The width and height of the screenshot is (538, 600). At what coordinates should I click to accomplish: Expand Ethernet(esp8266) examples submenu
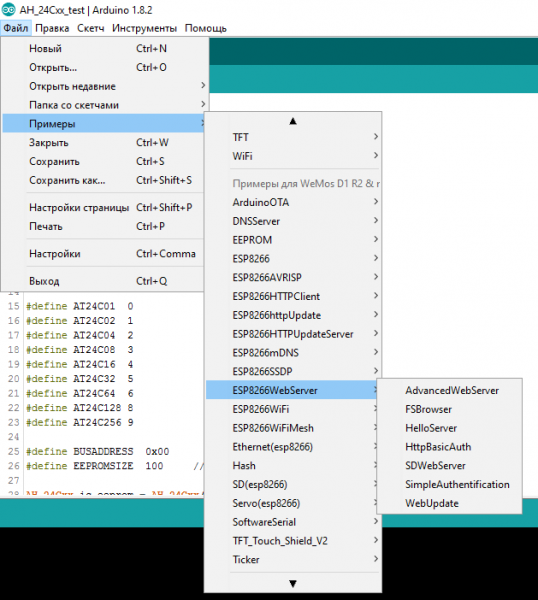(x=292, y=447)
